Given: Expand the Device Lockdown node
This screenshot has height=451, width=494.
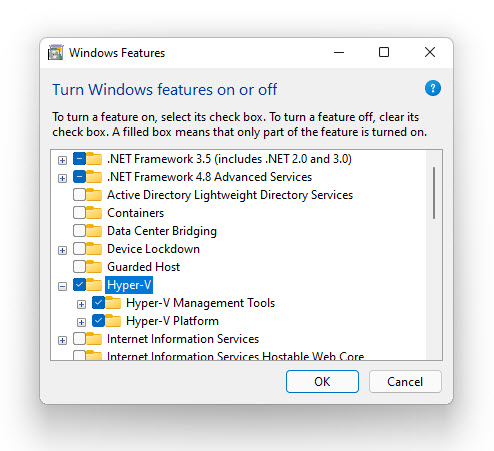Looking at the screenshot, I should [62, 250].
